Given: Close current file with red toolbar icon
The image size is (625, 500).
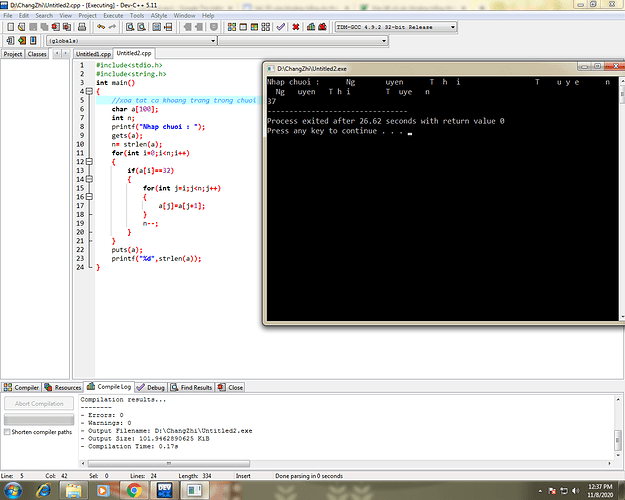Looking at the screenshot, I should (56, 27).
